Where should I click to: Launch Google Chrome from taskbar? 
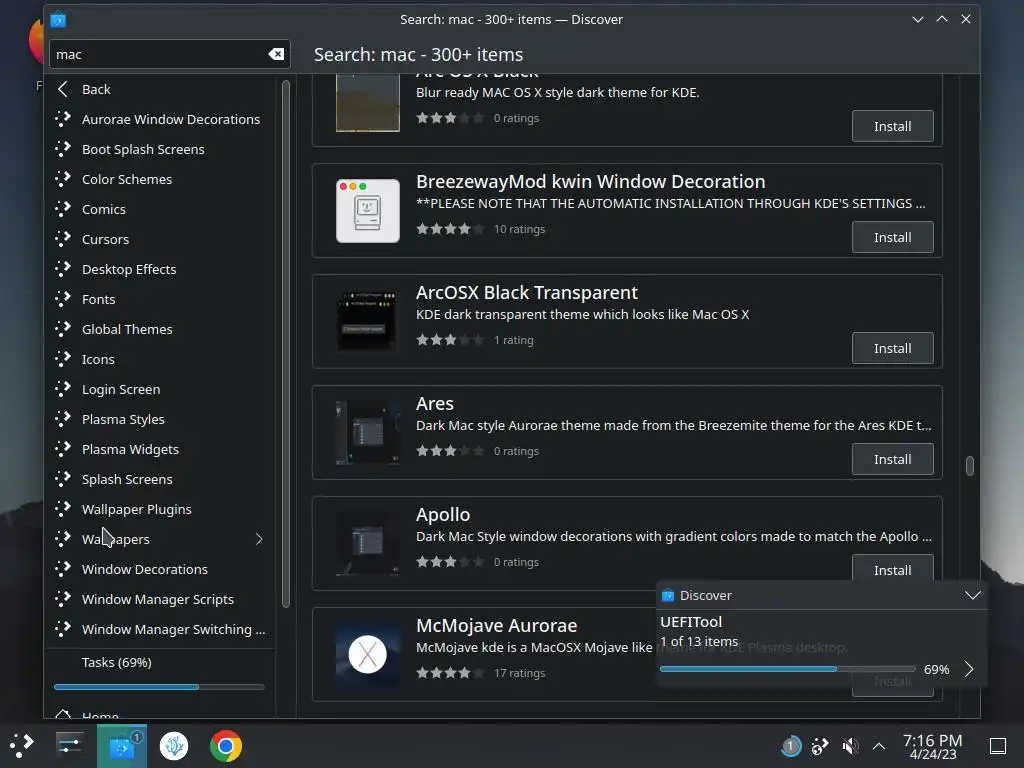[x=226, y=746]
